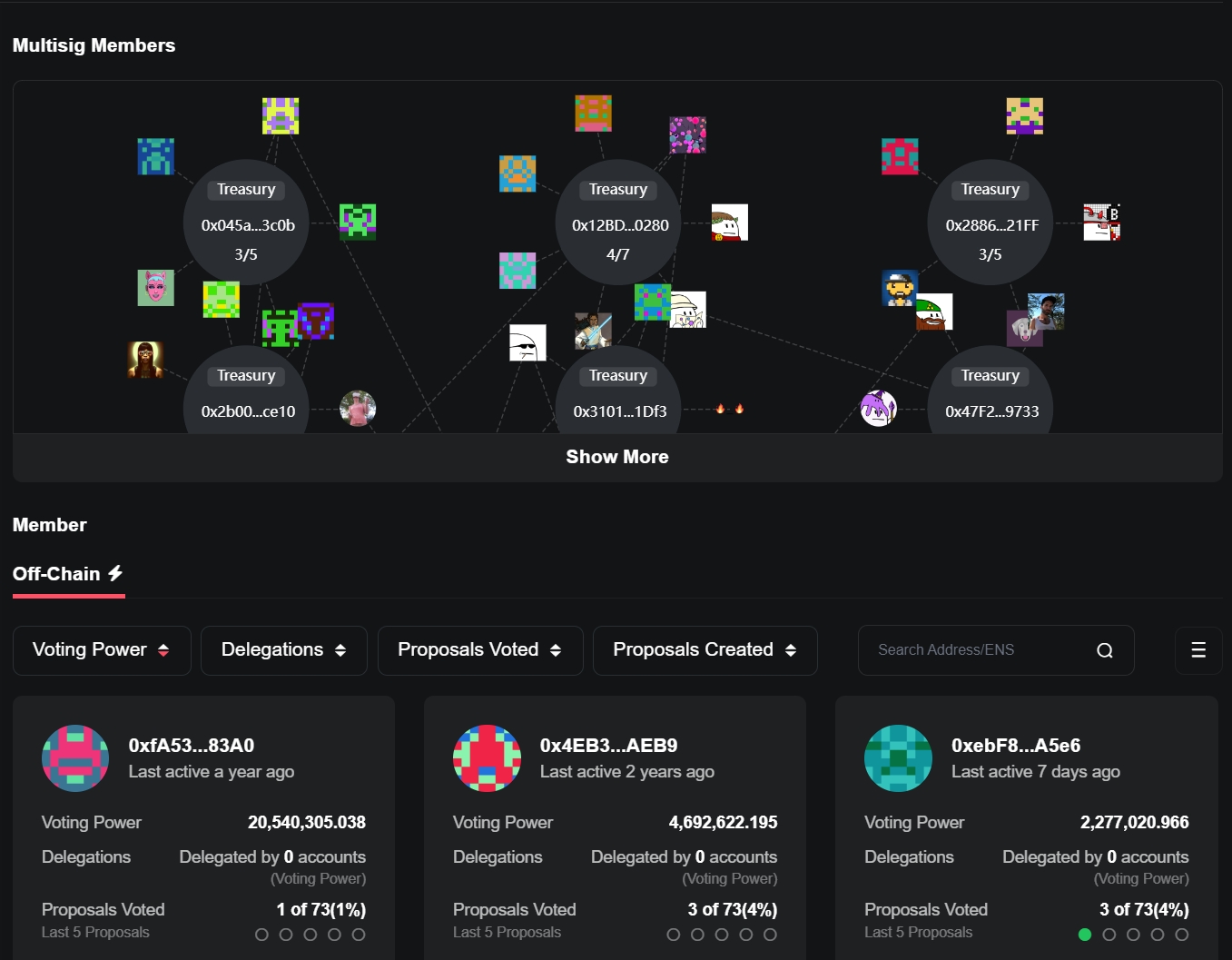Click the lightsaber photo avatar above 0x3101...1Df3
The height and width of the screenshot is (960, 1232).
tap(593, 331)
